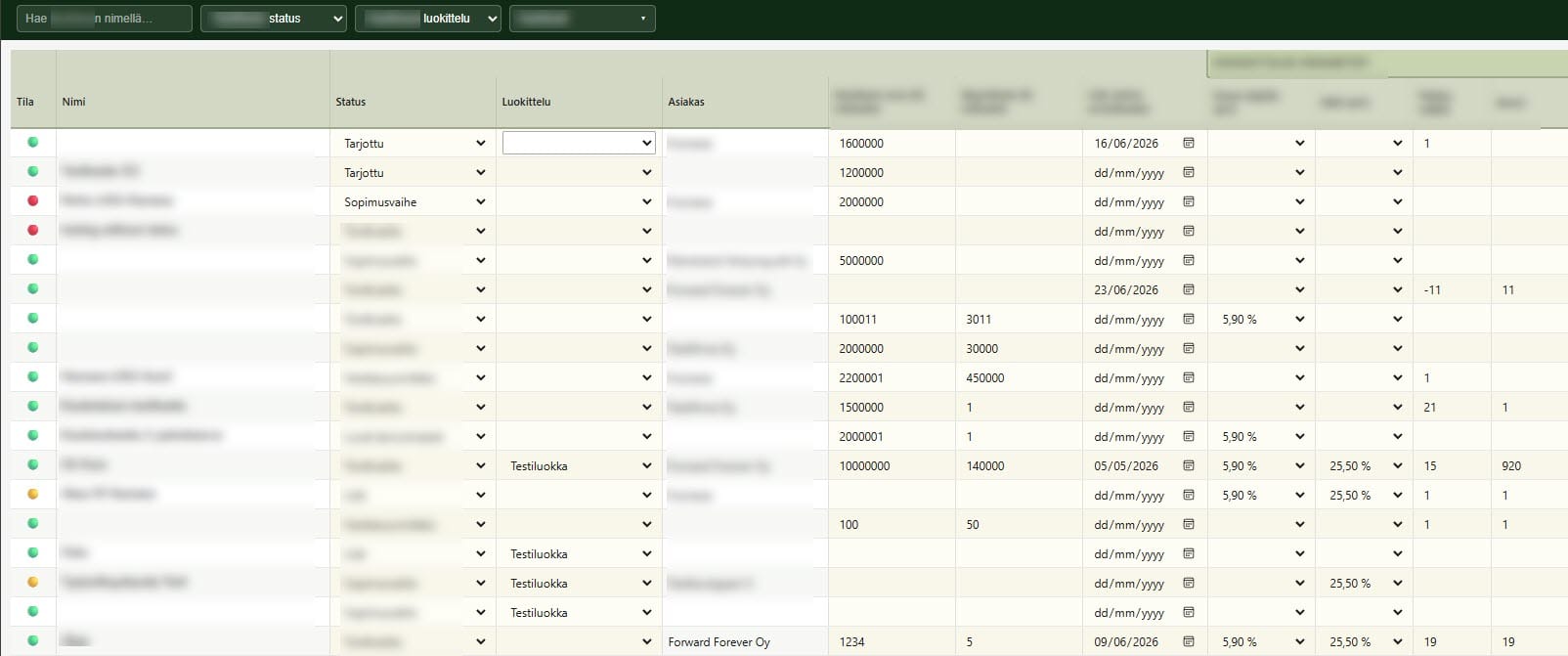Click the 1200000 value field
The width and height of the screenshot is (1568, 656).
(892, 172)
